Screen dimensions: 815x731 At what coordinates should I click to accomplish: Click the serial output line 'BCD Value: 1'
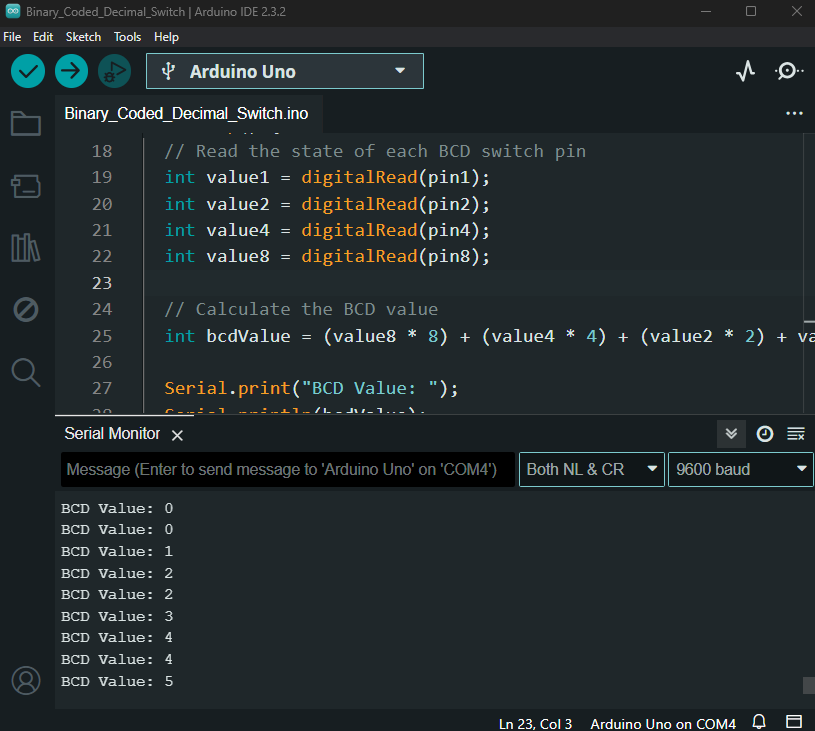117,552
